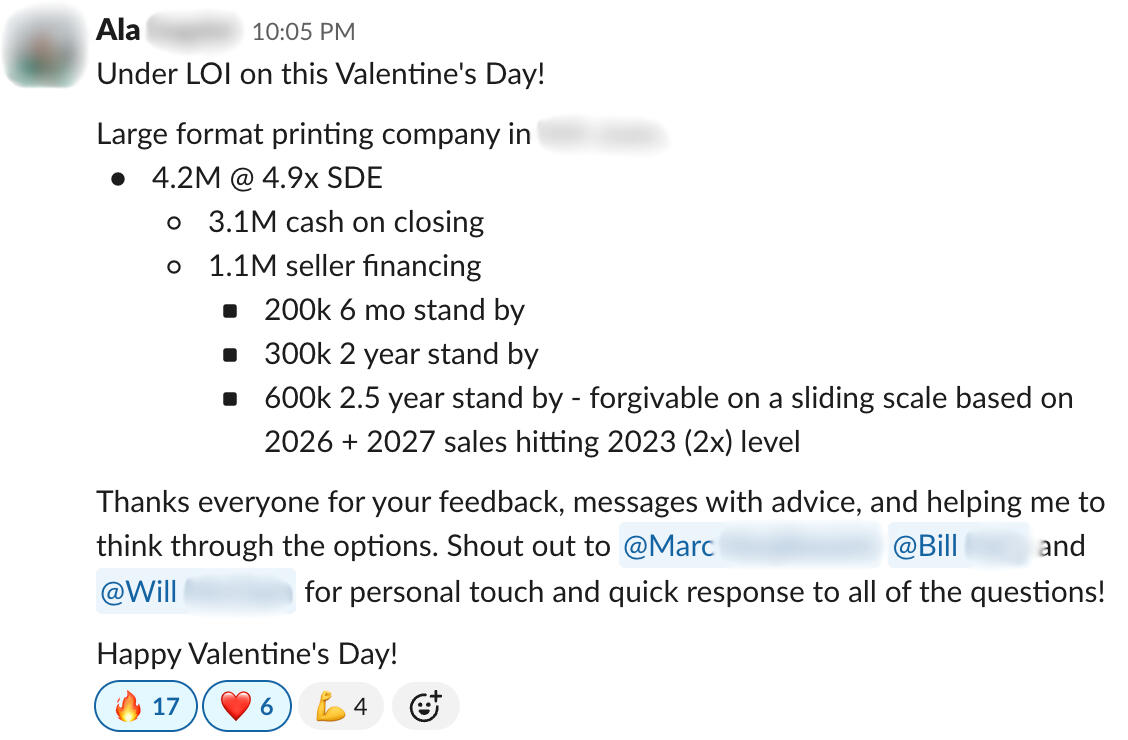Open the add reaction emoji picker
Viewport: 1128px width, 740px height.
[425, 707]
